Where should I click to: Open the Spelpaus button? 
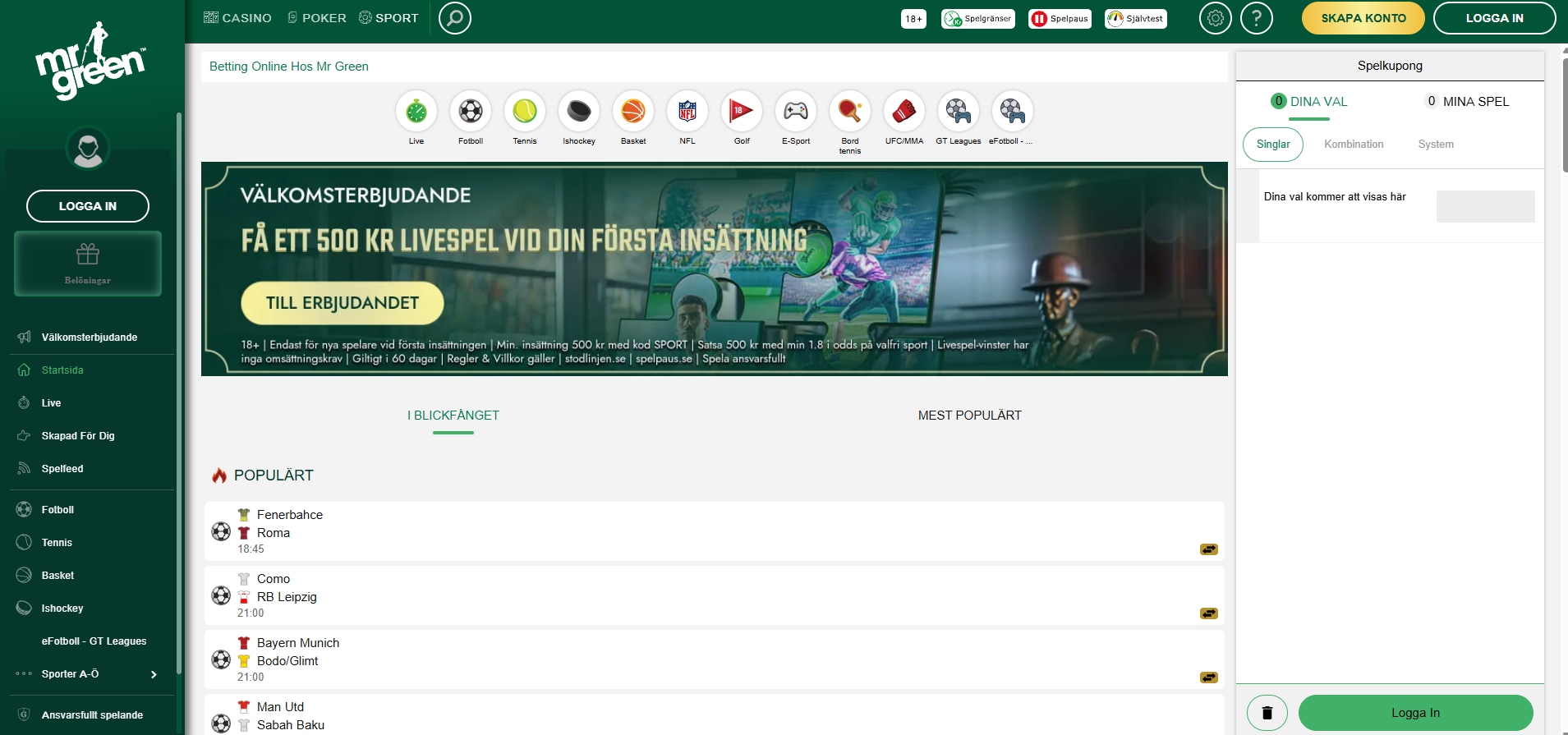pyautogui.click(x=1060, y=19)
